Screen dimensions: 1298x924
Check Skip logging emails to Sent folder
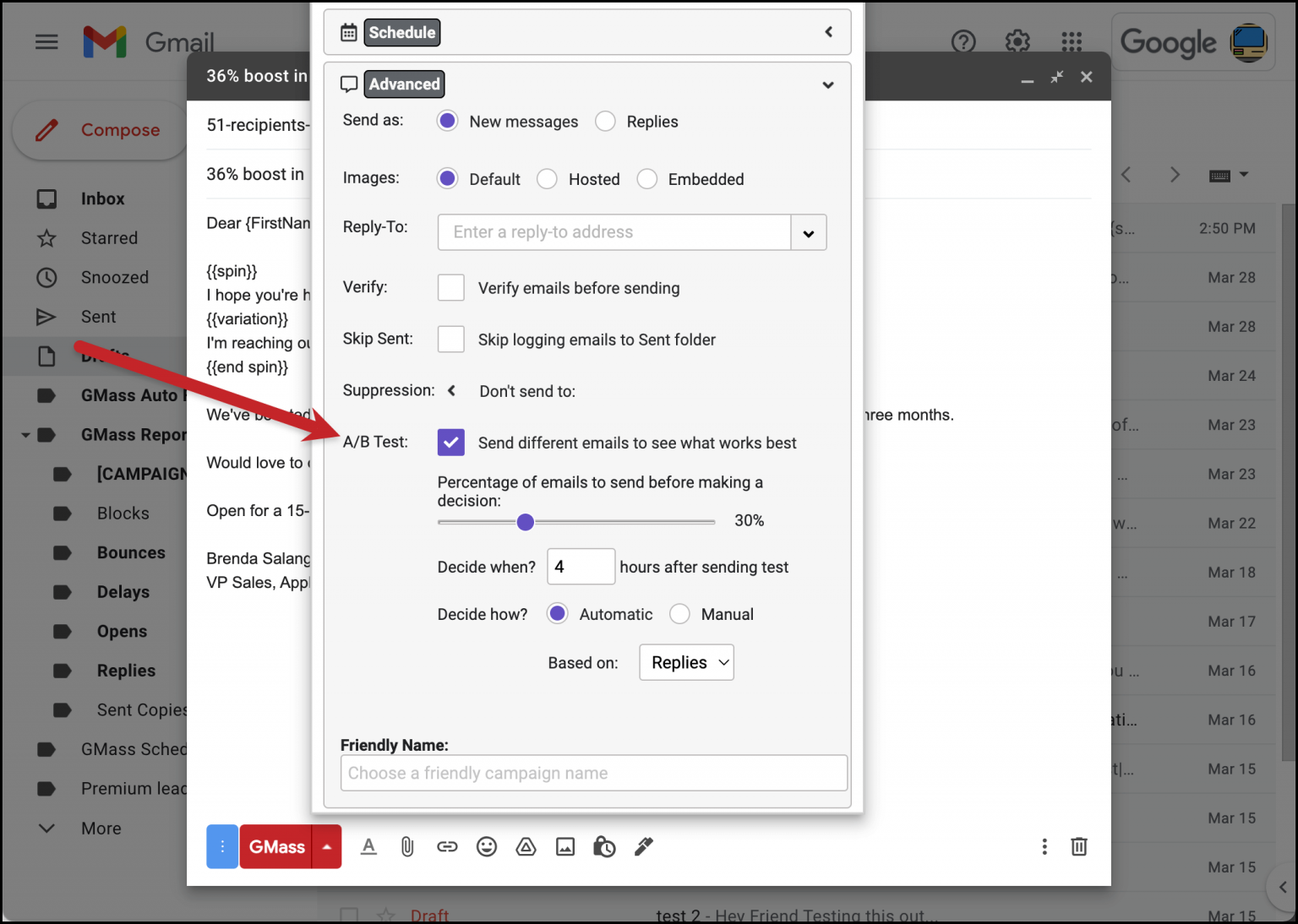450,339
